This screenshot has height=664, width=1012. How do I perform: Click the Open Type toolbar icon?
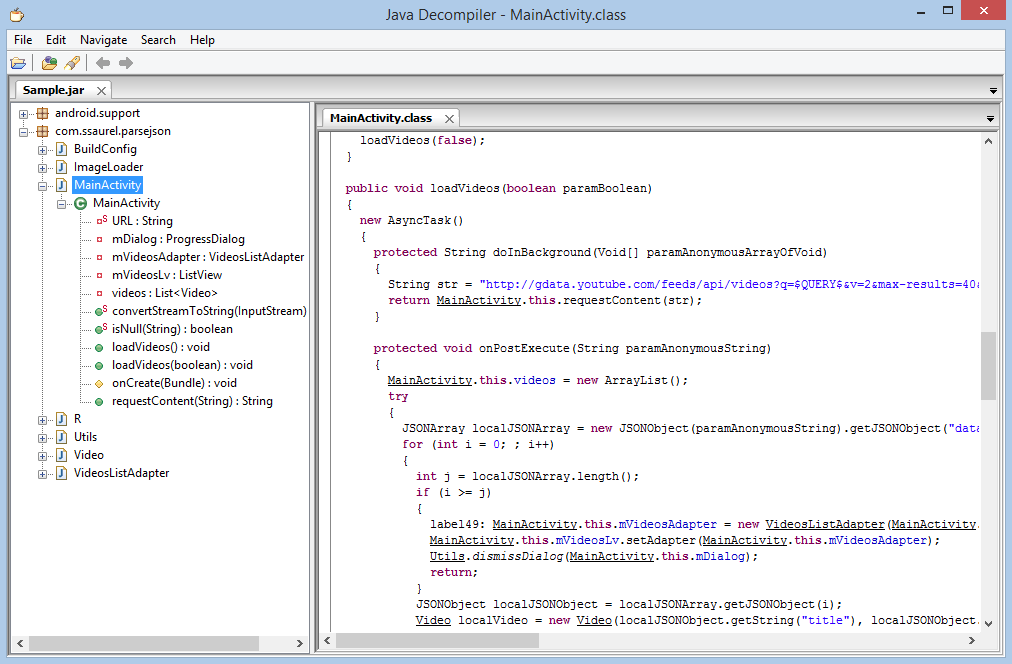point(49,63)
